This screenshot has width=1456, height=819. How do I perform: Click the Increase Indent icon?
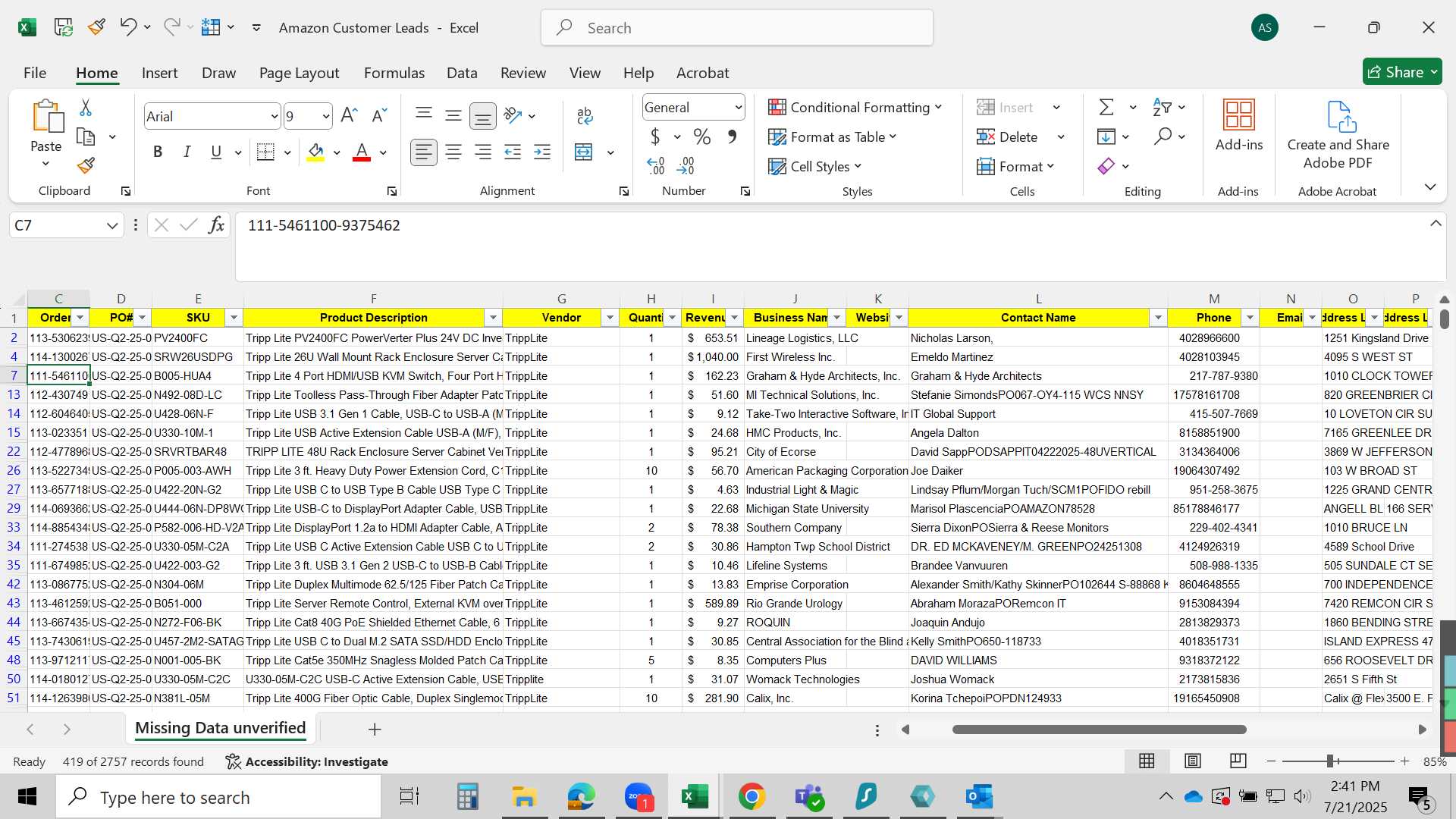(542, 152)
